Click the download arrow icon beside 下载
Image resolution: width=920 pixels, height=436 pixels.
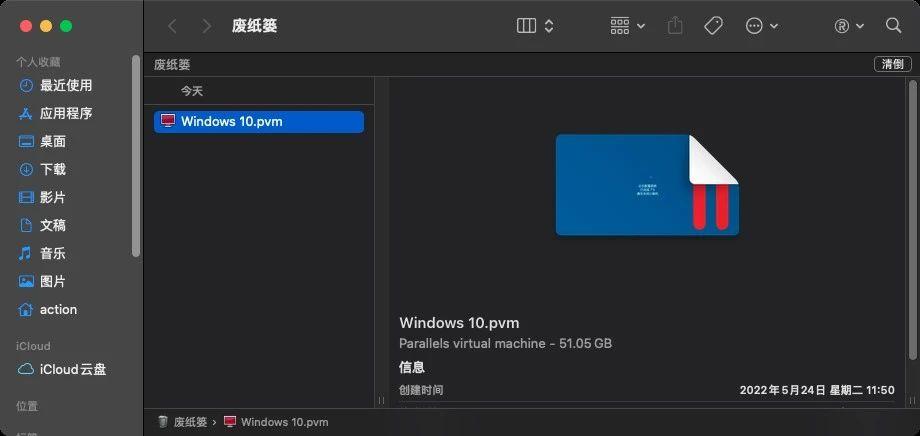26,170
